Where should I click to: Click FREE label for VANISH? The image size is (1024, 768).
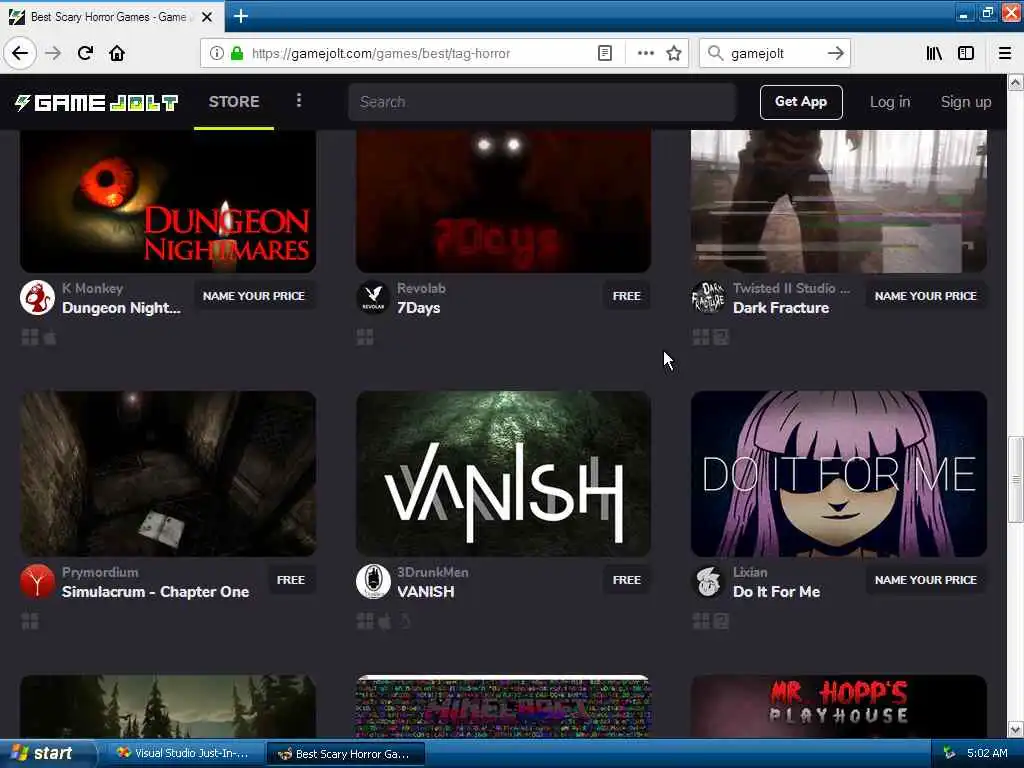626,580
